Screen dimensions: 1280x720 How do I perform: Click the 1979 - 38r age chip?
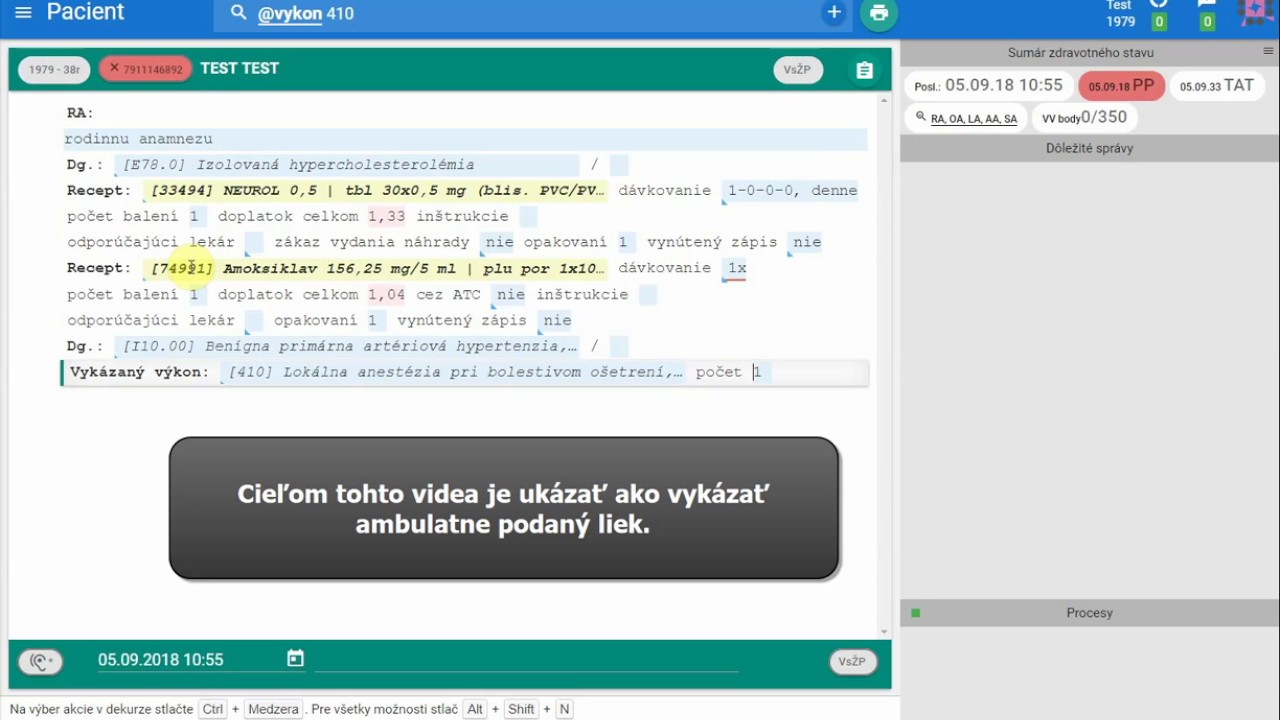[x=54, y=70]
